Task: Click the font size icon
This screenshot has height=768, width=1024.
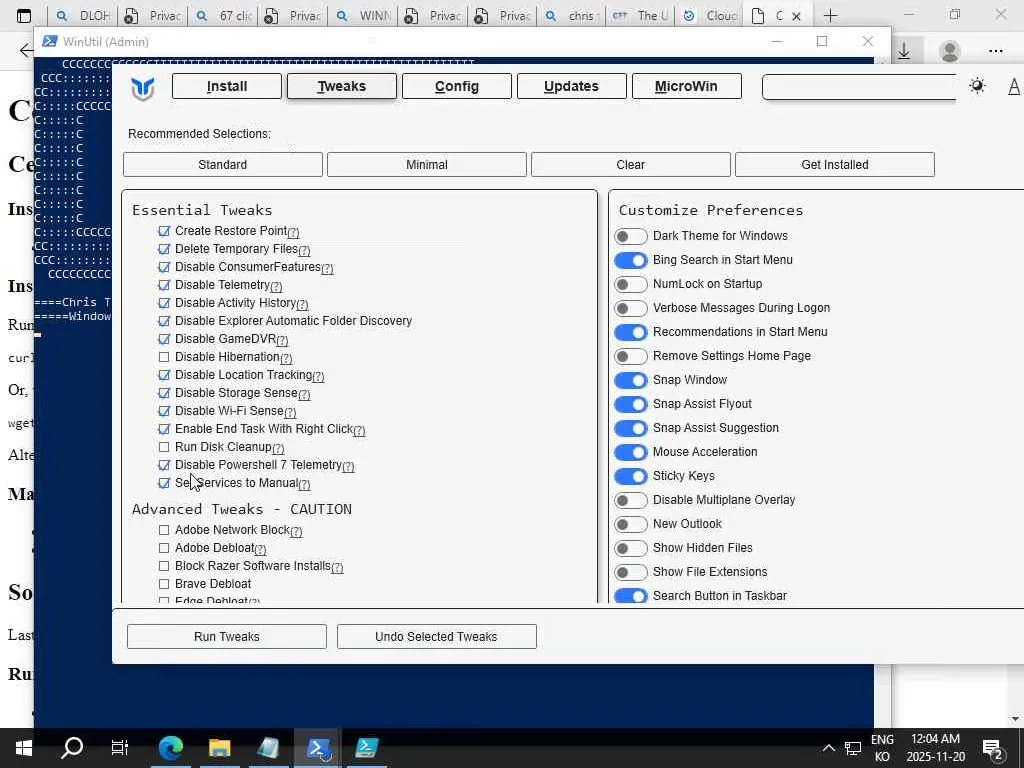Action: coord(1014,86)
